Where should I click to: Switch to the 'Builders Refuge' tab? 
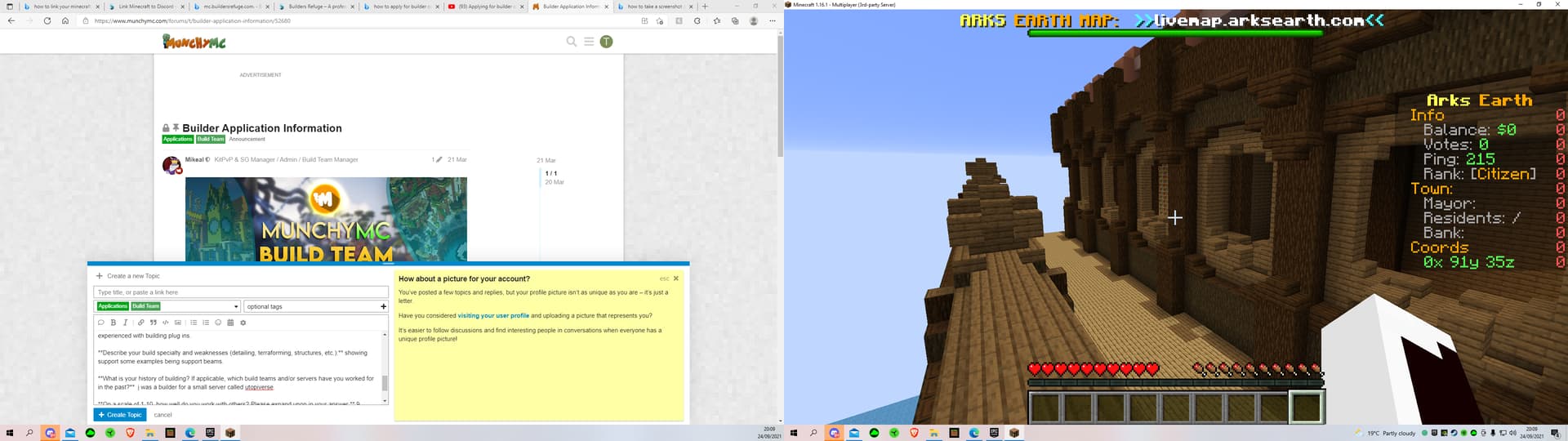click(318, 7)
